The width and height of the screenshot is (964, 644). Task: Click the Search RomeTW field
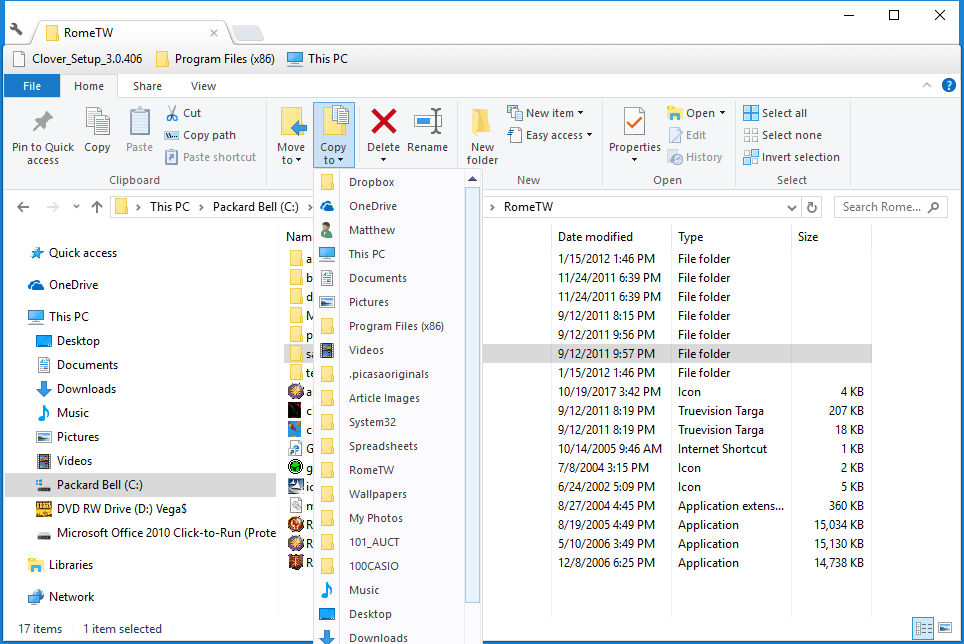890,207
